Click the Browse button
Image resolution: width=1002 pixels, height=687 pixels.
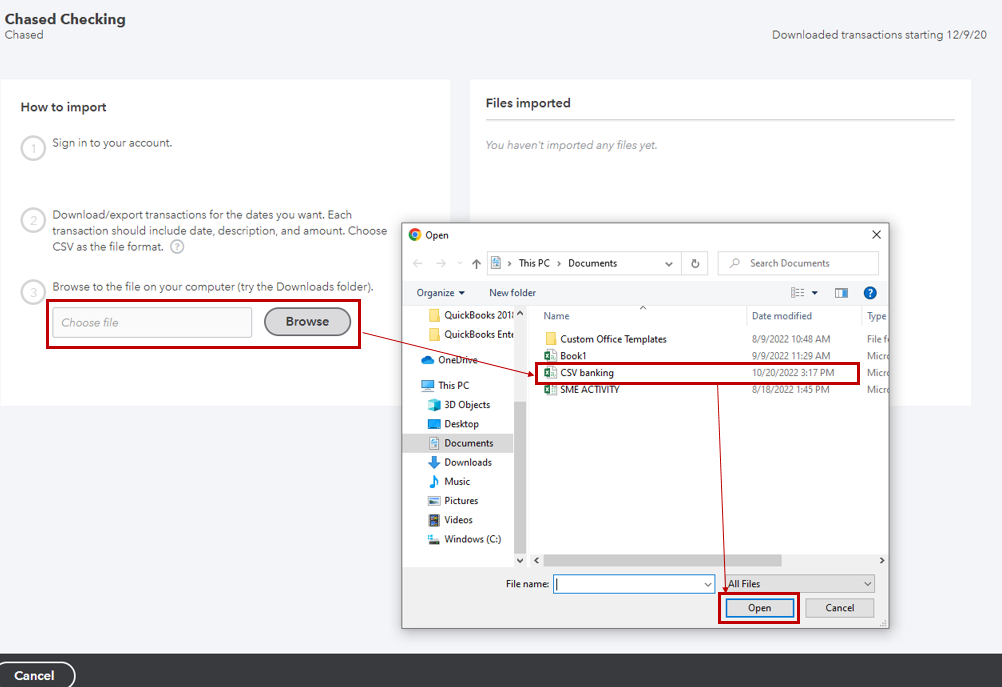[x=307, y=321]
